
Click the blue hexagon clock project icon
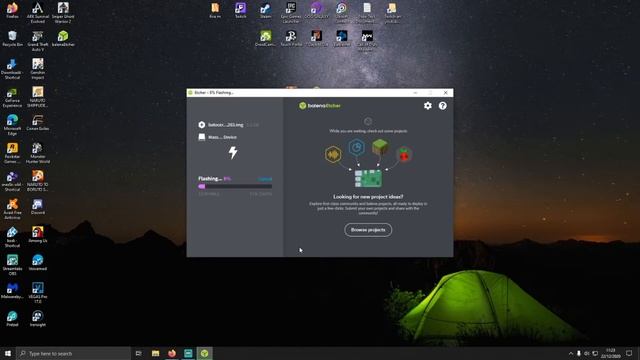(x=356, y=147)
